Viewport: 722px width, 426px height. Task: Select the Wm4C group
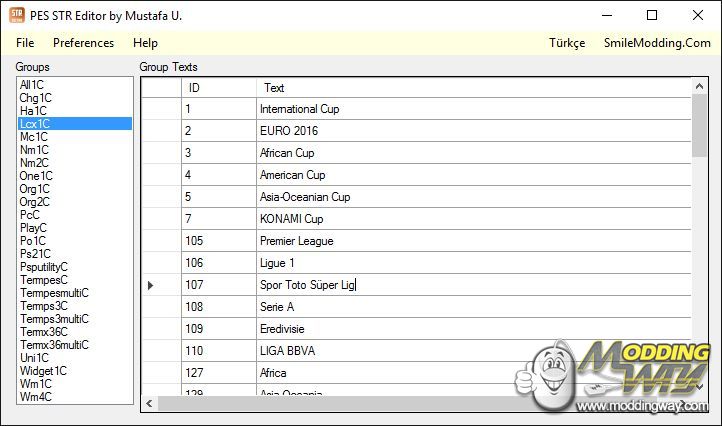coord(35,397)
